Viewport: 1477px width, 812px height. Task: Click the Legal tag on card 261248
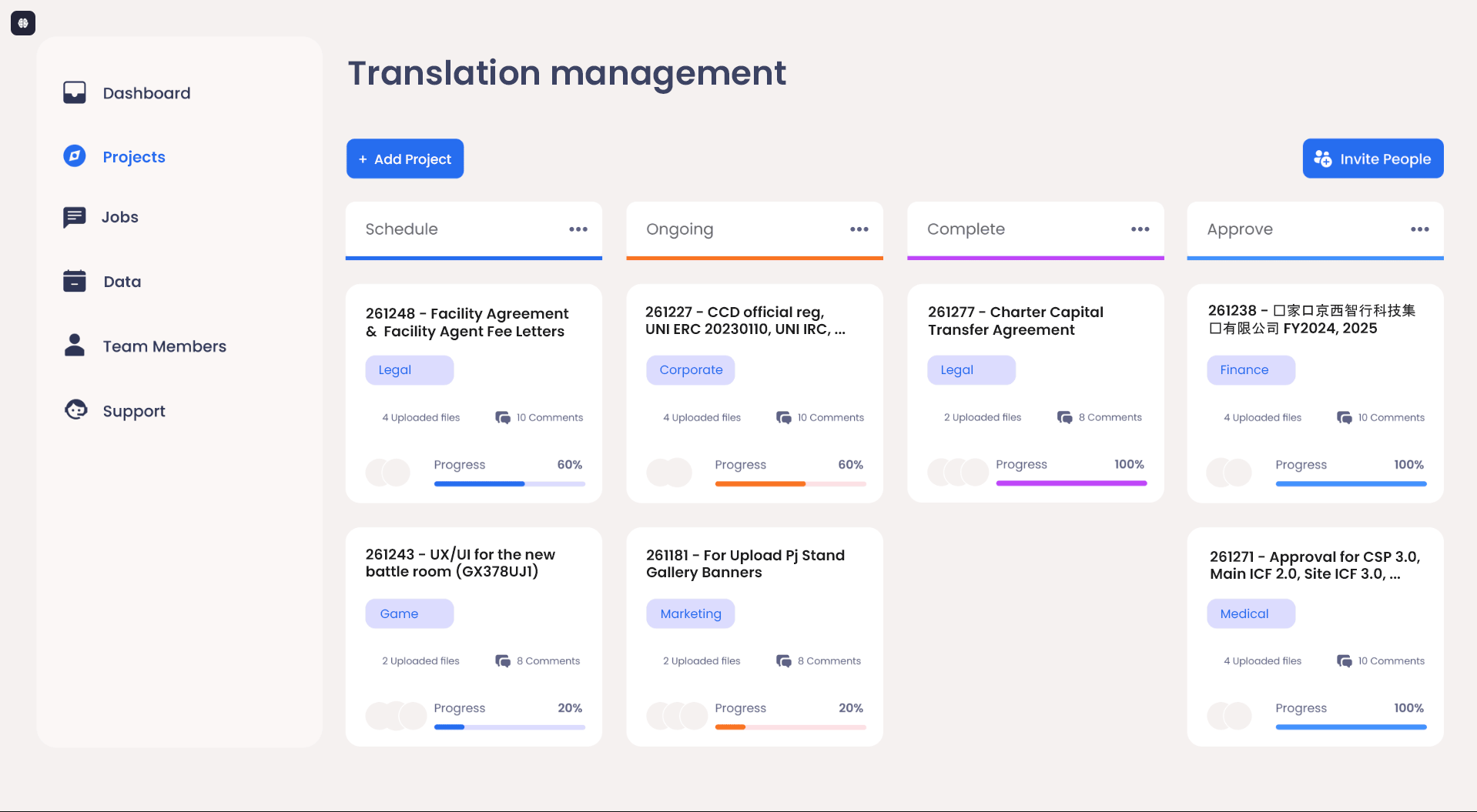[x=410, y=370]
